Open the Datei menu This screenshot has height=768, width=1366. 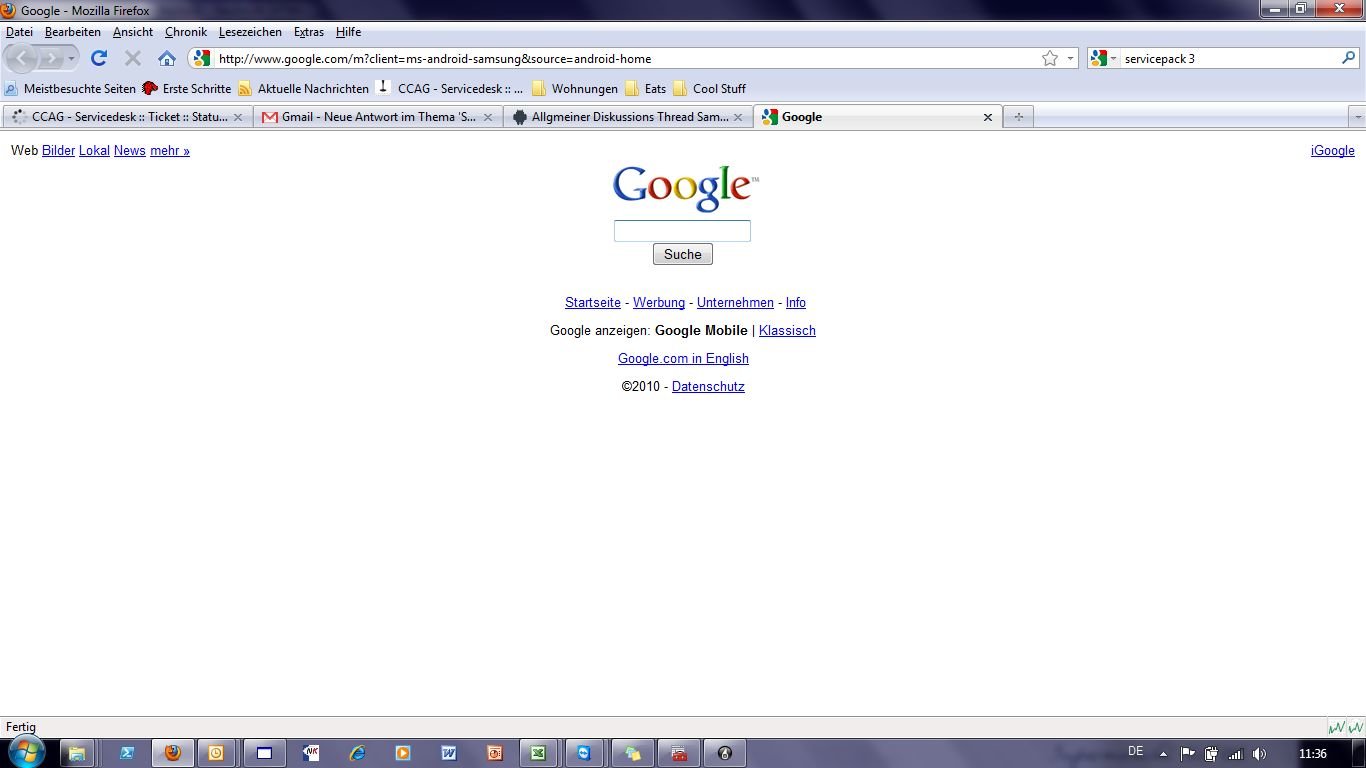click(x=19, y=32)
